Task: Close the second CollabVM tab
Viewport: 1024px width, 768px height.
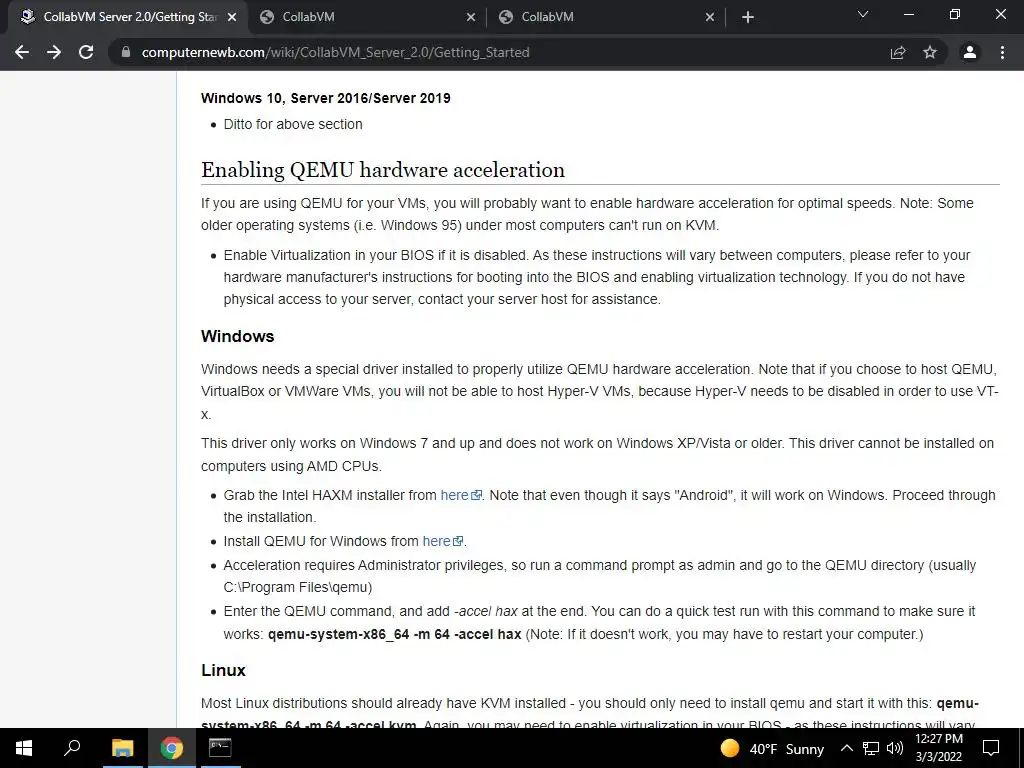Action: point(471,18)
